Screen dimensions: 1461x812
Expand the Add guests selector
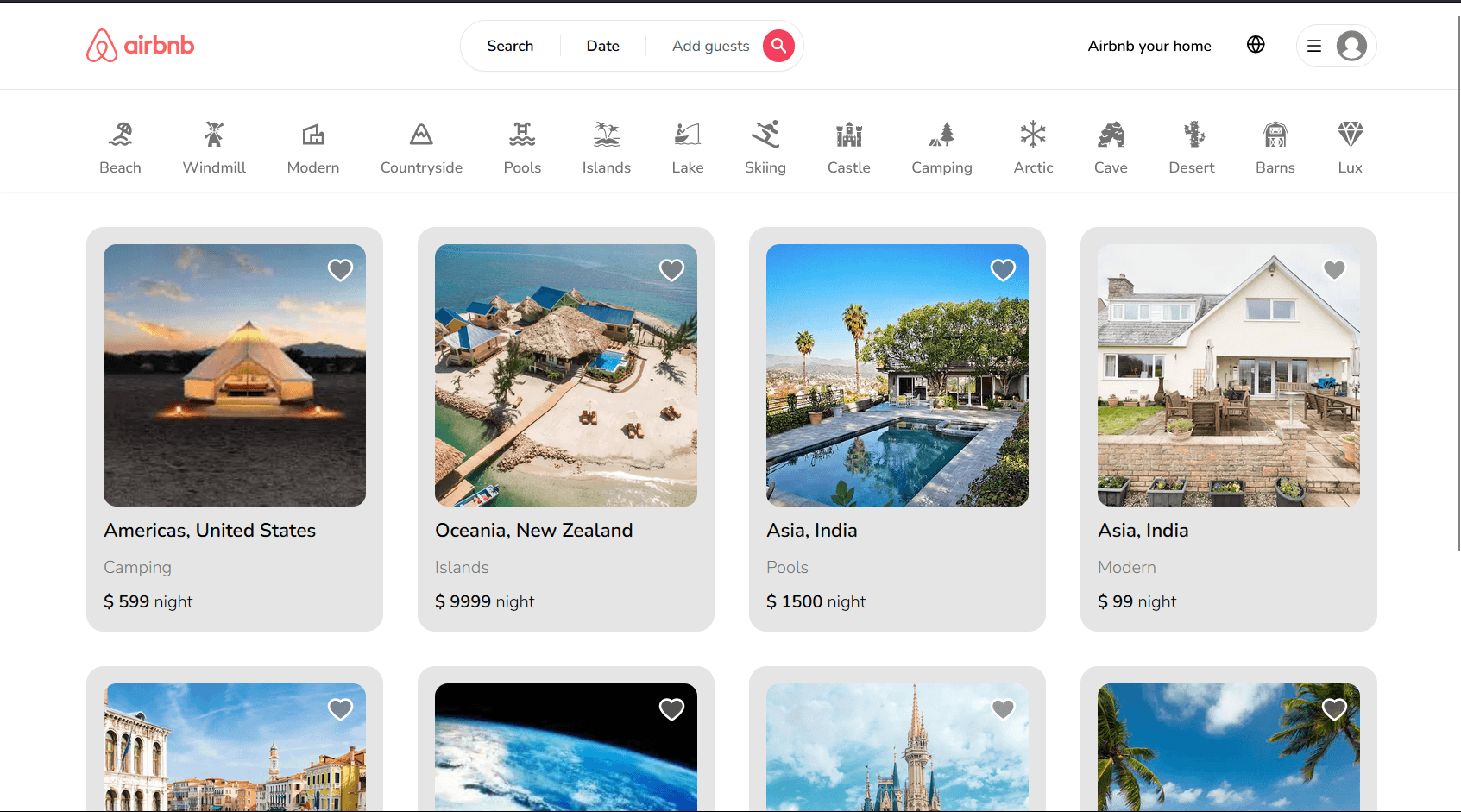[710, 46]
